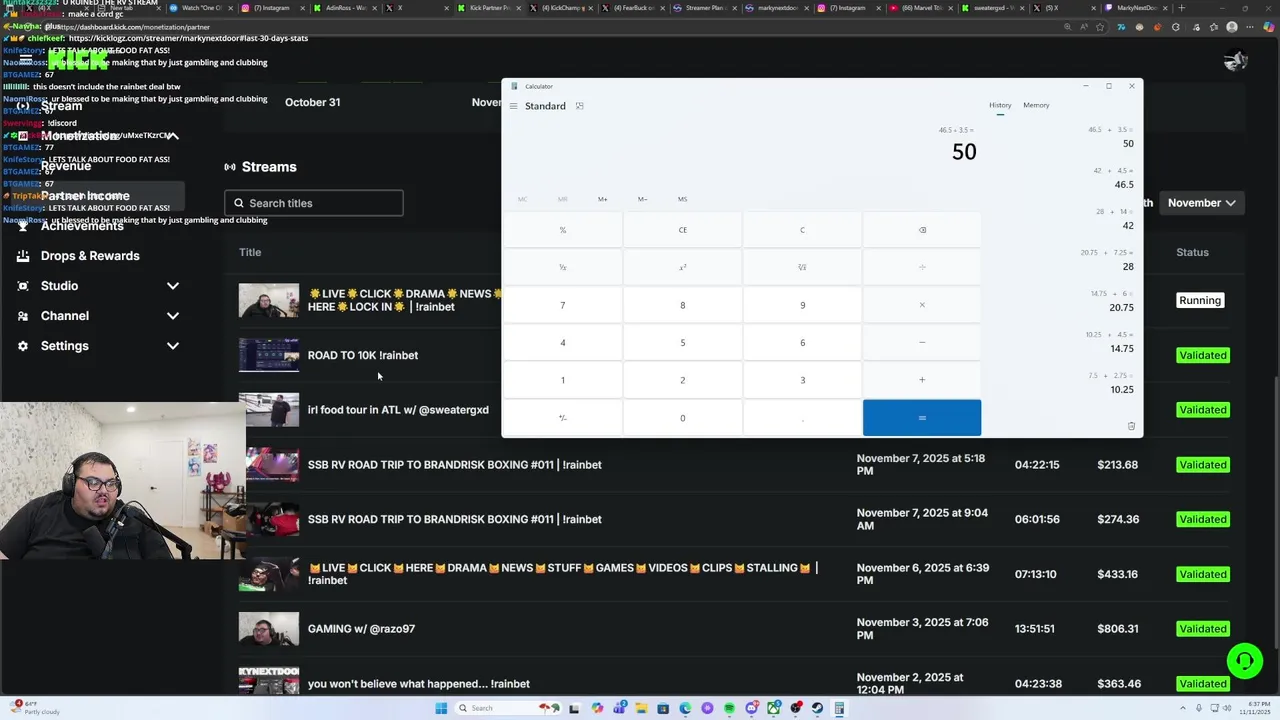Image resolution: width=1280 pixels, height=720 pixels.
Task: Click the square root key in Calculator
Action: [802, 267]
